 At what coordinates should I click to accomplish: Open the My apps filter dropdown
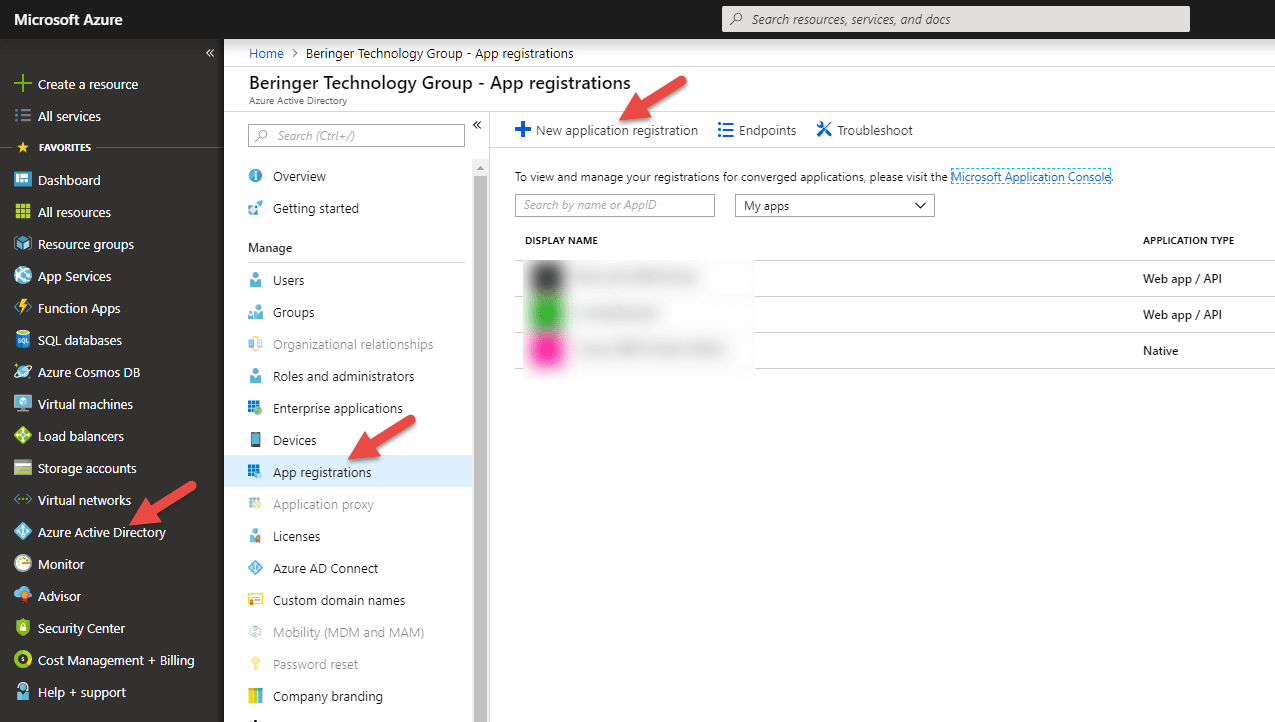pyautogui.click(x=834, y=205)
